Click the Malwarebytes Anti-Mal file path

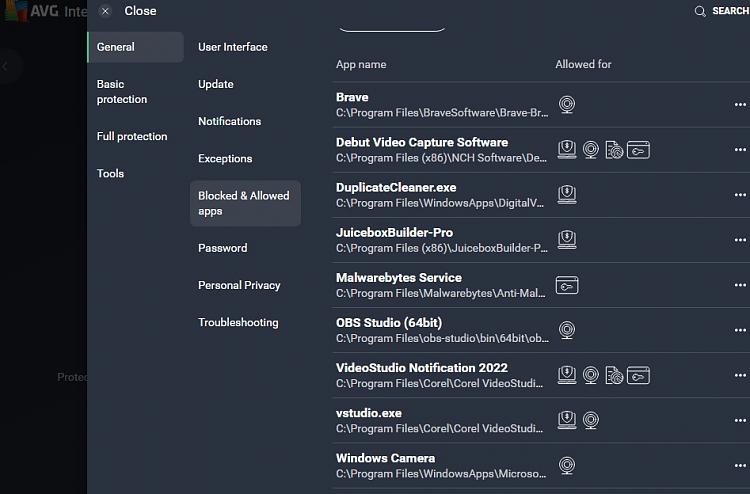[441, 293]
